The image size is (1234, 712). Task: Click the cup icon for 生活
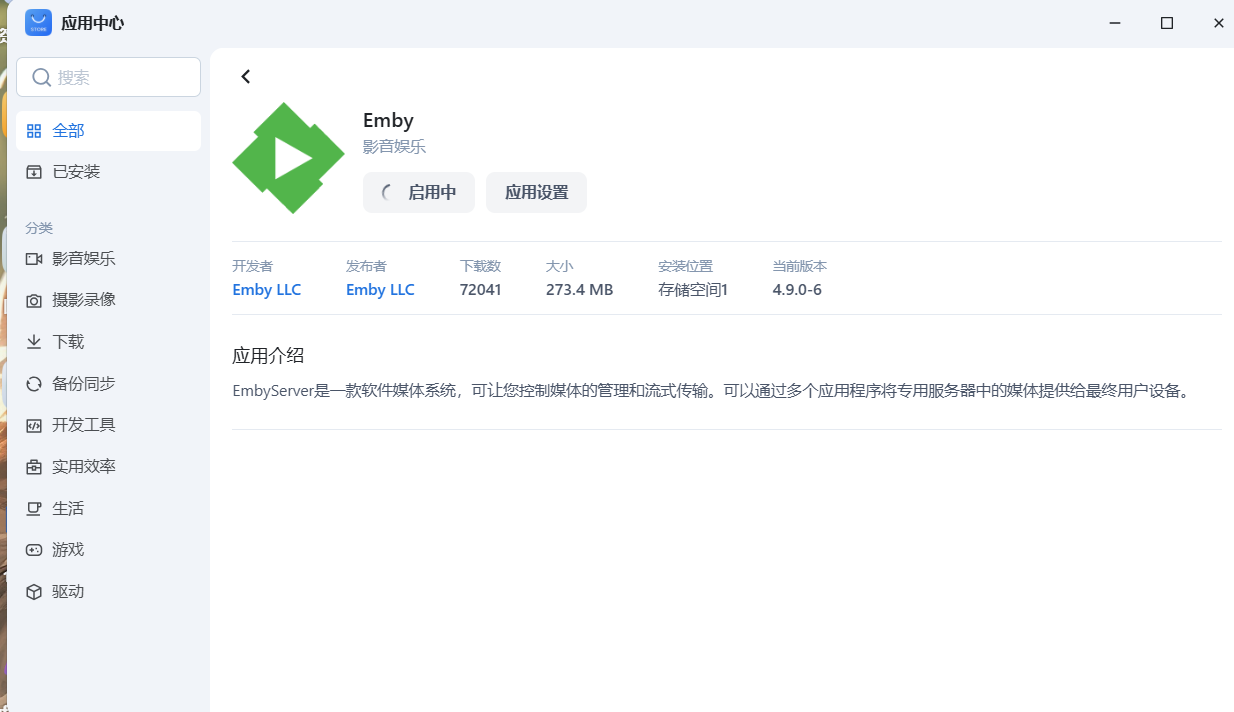(34, 508)
